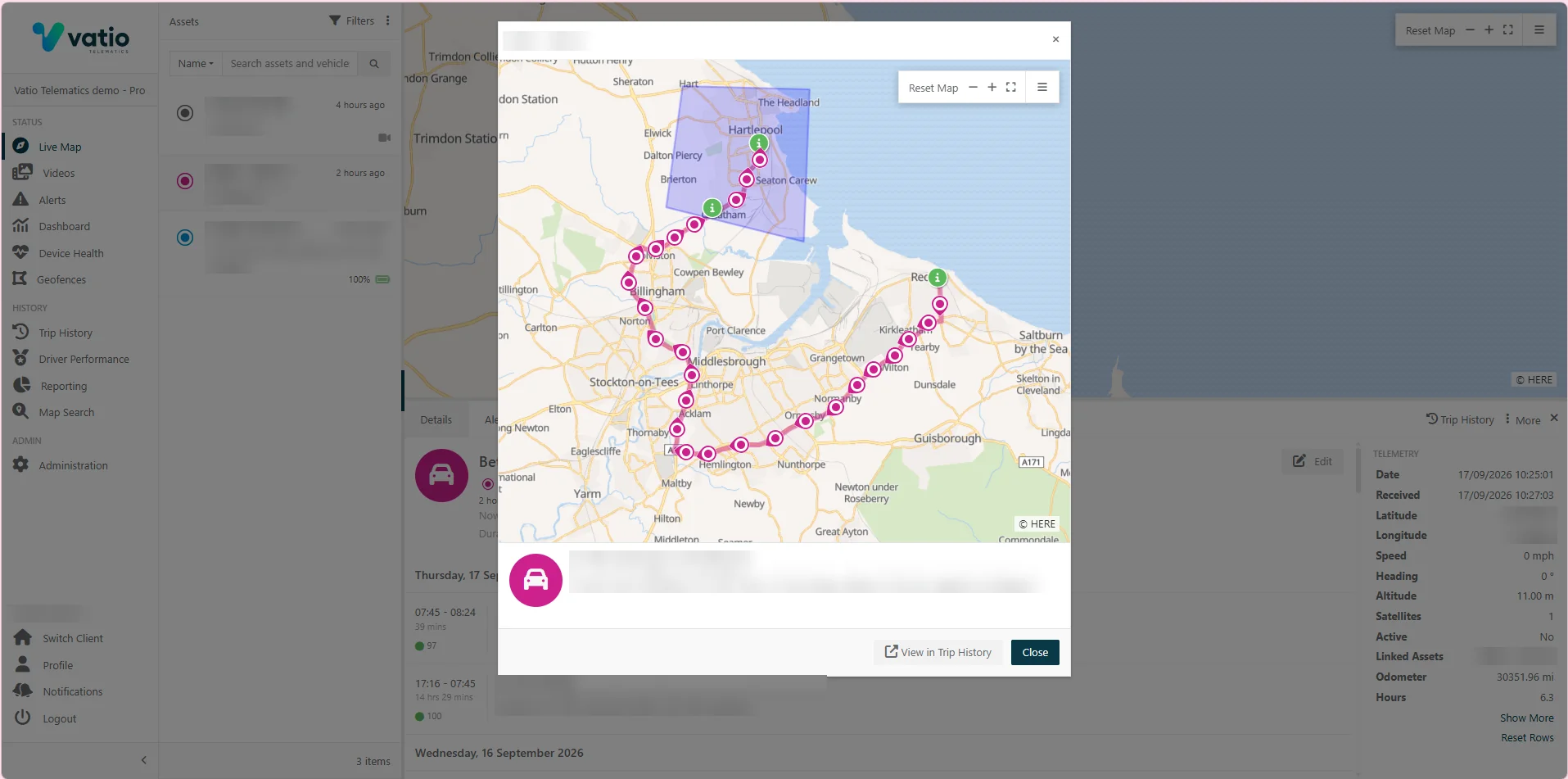Close the trip dialog with the X

(1055, 39)
